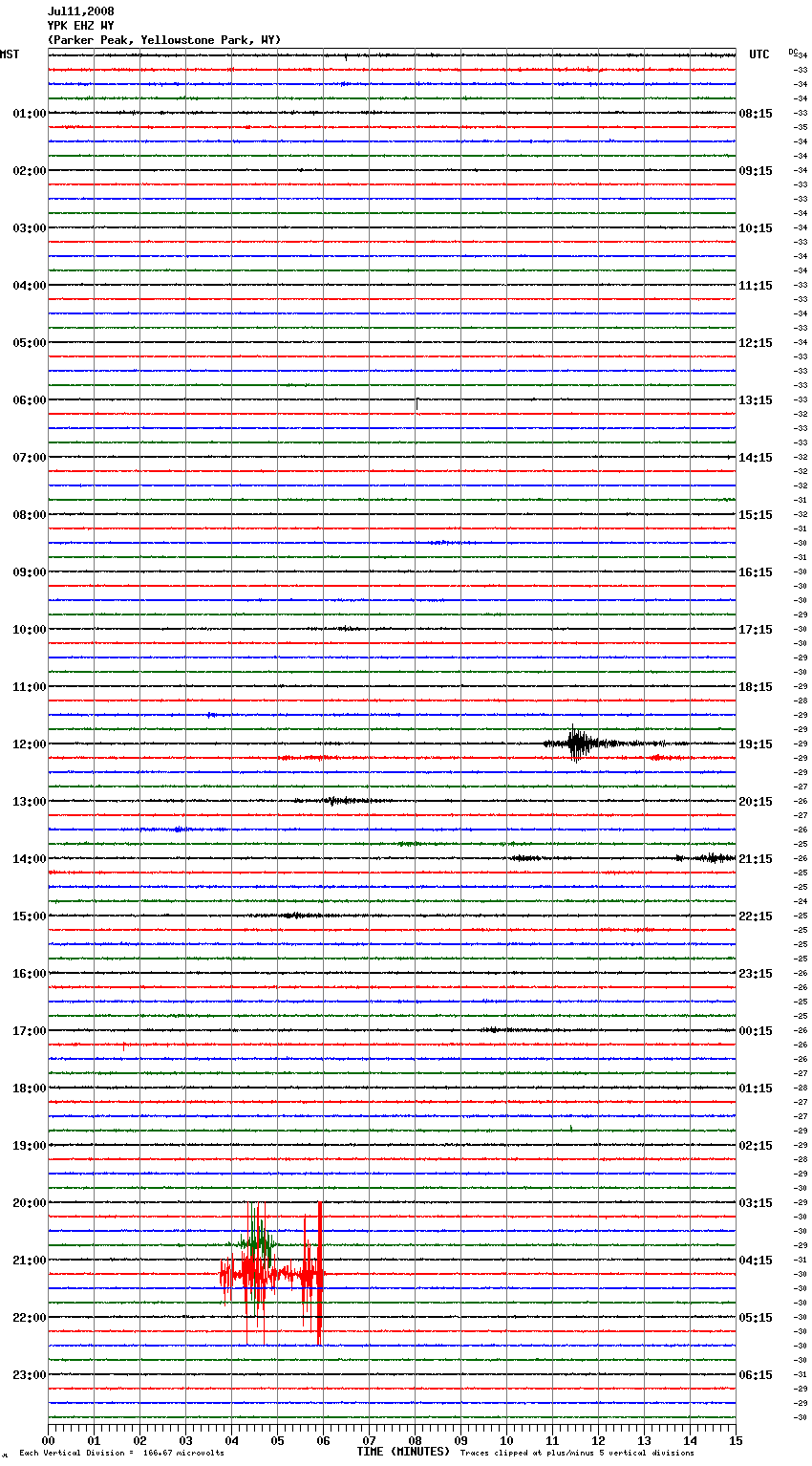Viewport: 812px width, 1466px height.
Task: Click the 19:15 UTC time label
Action: pos(756,744)
